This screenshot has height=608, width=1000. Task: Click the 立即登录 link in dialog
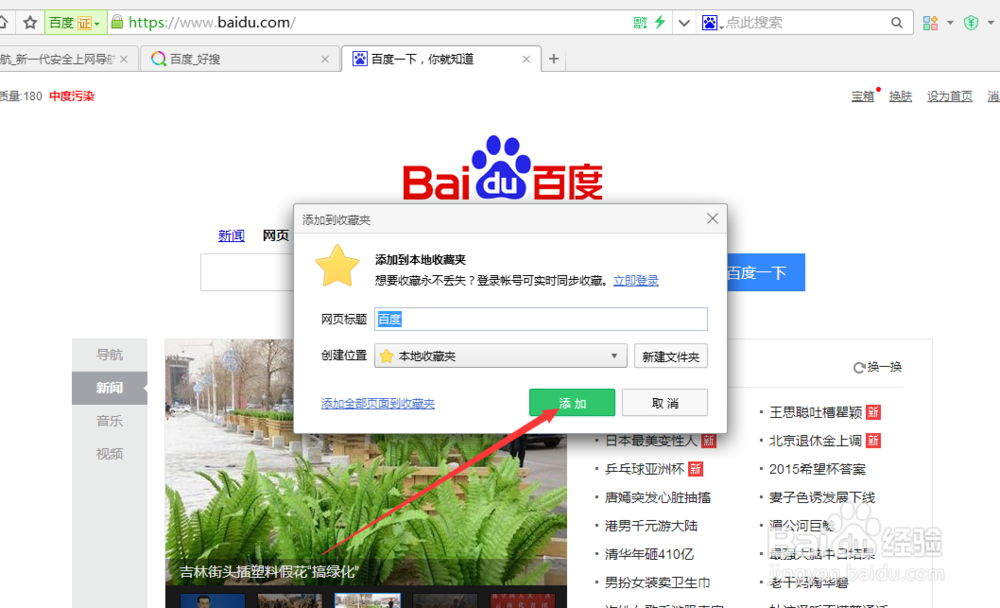click(636, 281)
